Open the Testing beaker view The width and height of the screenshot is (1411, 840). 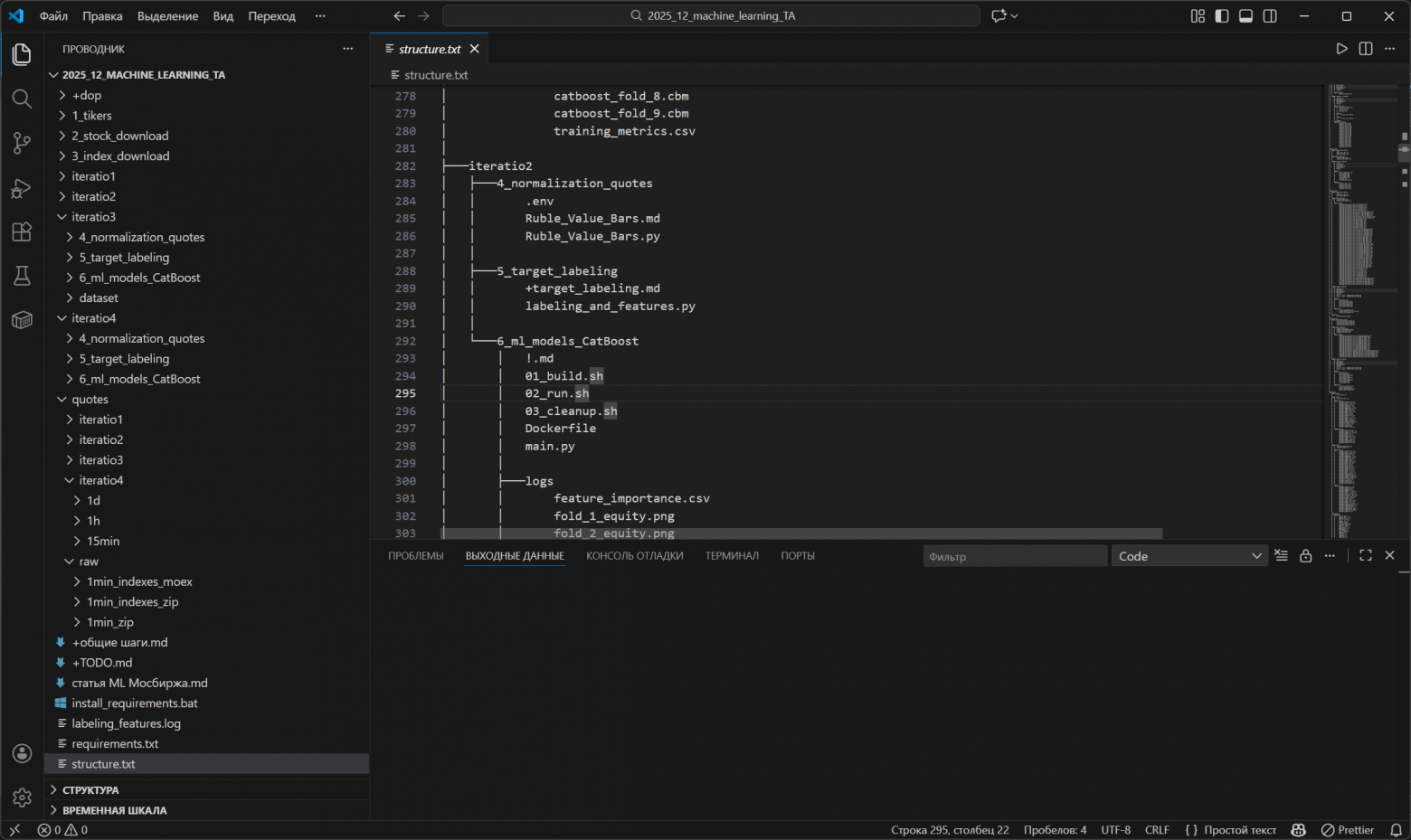22,276
